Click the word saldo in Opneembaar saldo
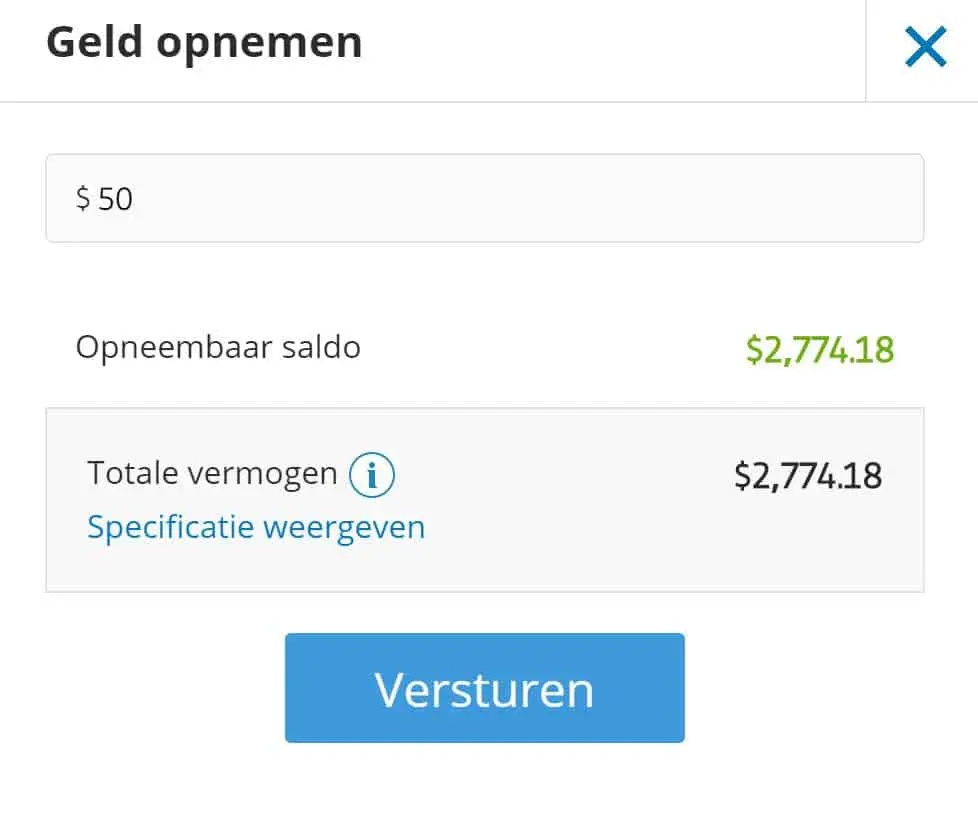The image size is (978, 818). [321, 347]
